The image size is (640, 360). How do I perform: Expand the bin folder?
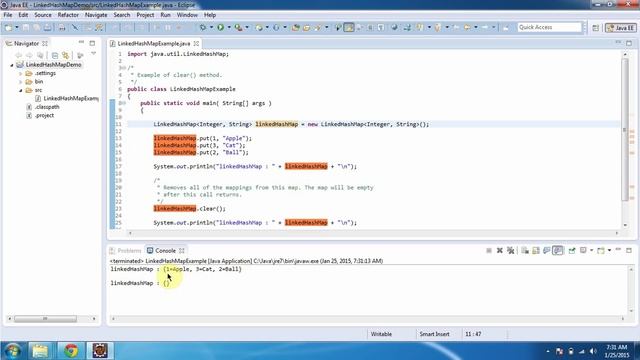coord(20,82)
